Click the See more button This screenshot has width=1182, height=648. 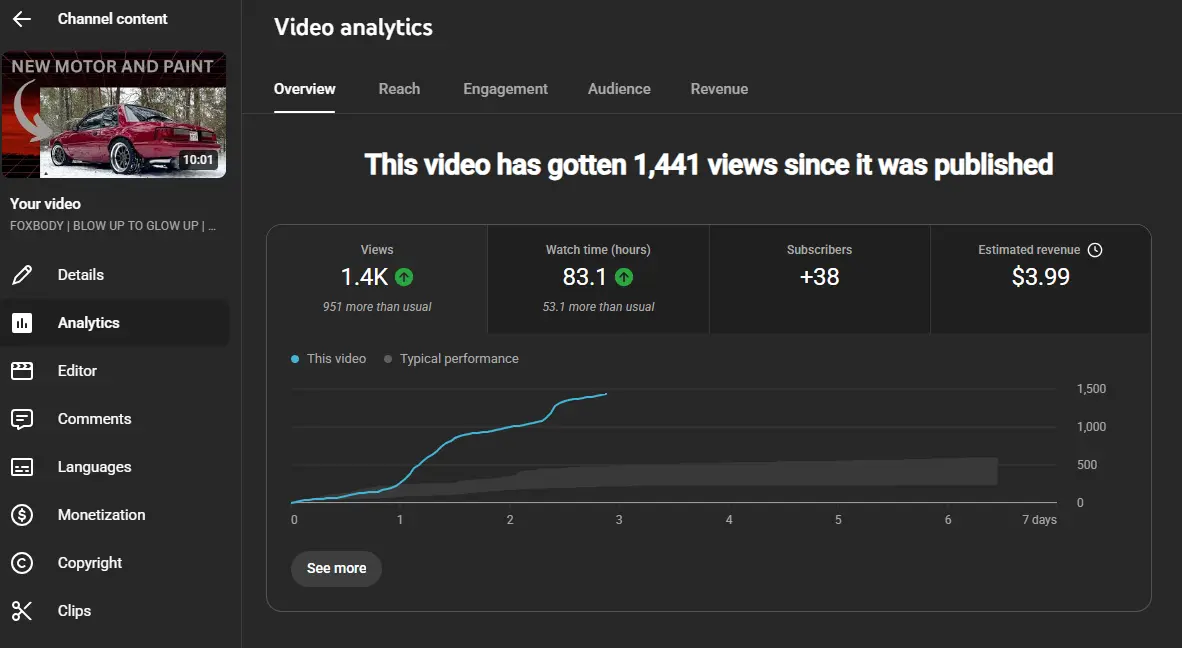pos(336,568)
